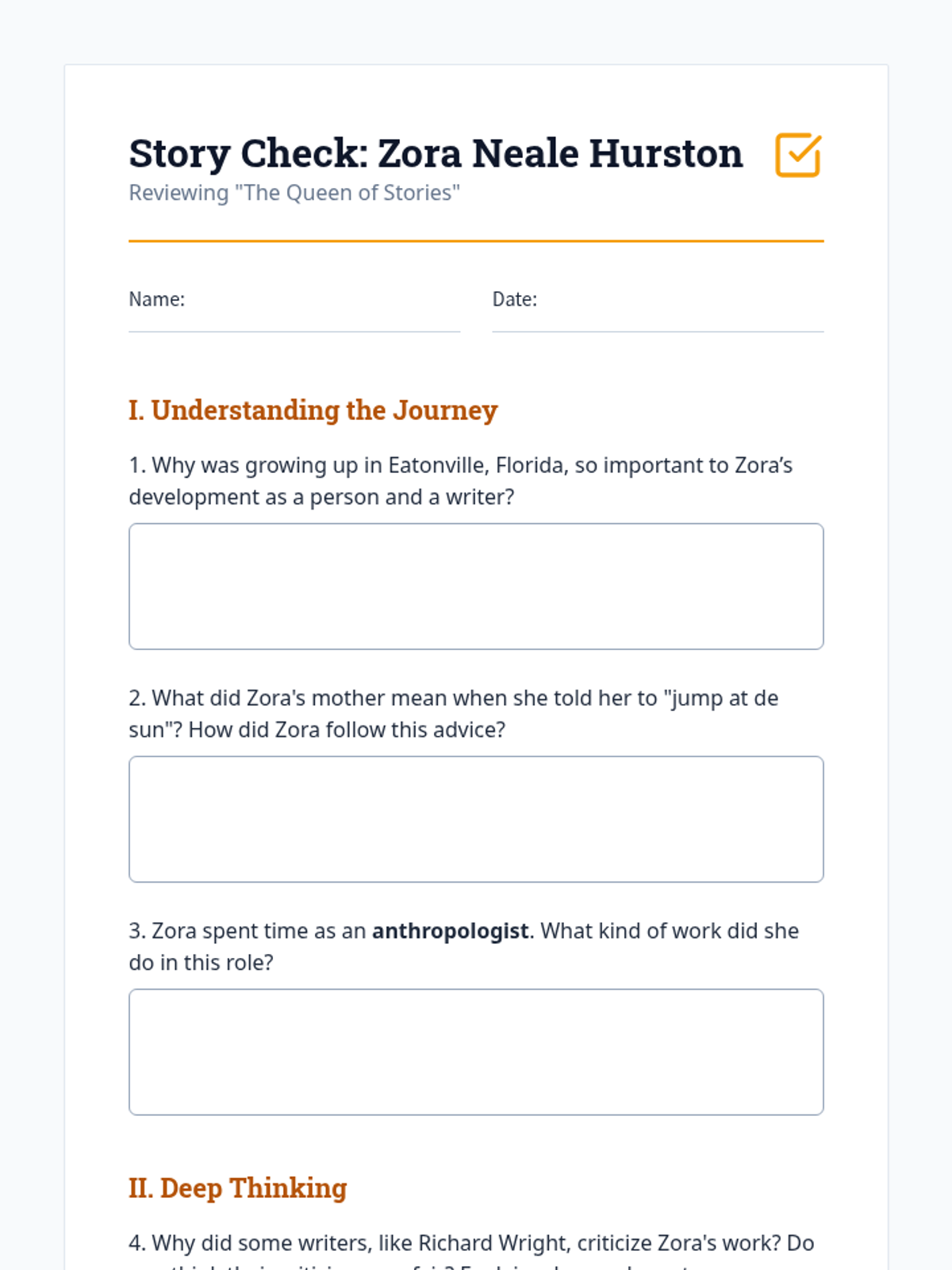The image size is (952, 1270).
Task: Click the title 'Story Check: Zora Neale Hurston'
Action: (436, 153)
